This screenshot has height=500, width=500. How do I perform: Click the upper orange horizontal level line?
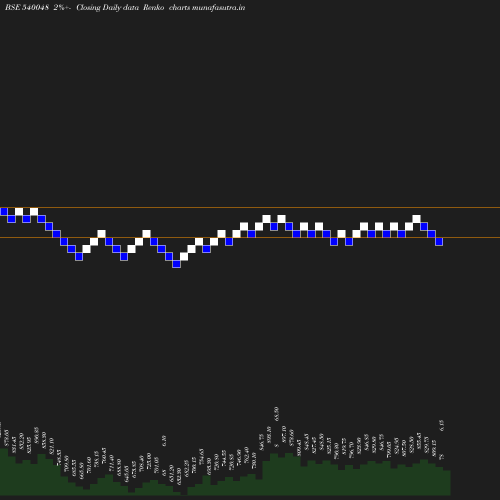pyautogui.click(x=250, y=207)
